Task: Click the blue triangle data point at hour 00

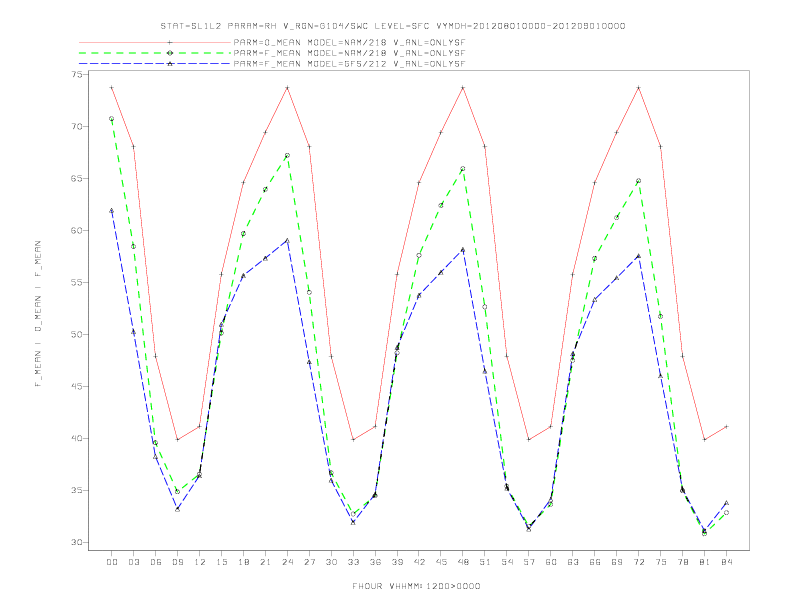Action: 112,211
